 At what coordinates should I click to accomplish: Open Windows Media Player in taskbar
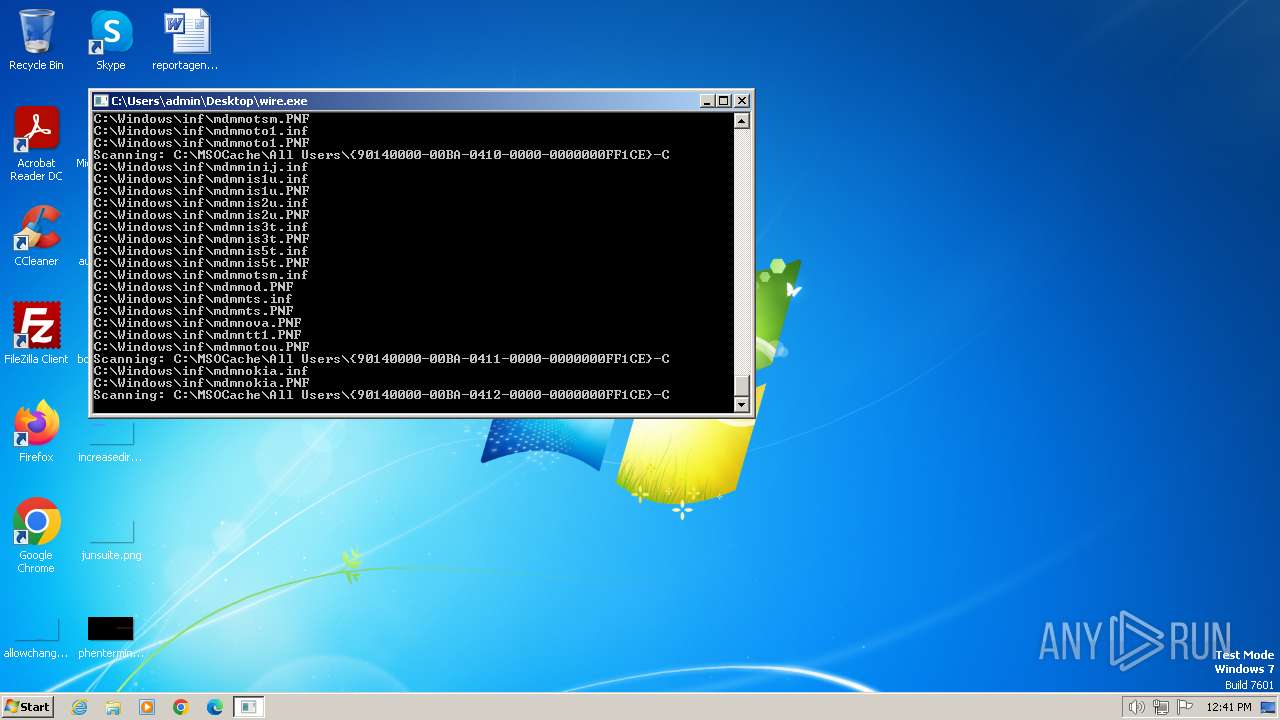[147, 707]
